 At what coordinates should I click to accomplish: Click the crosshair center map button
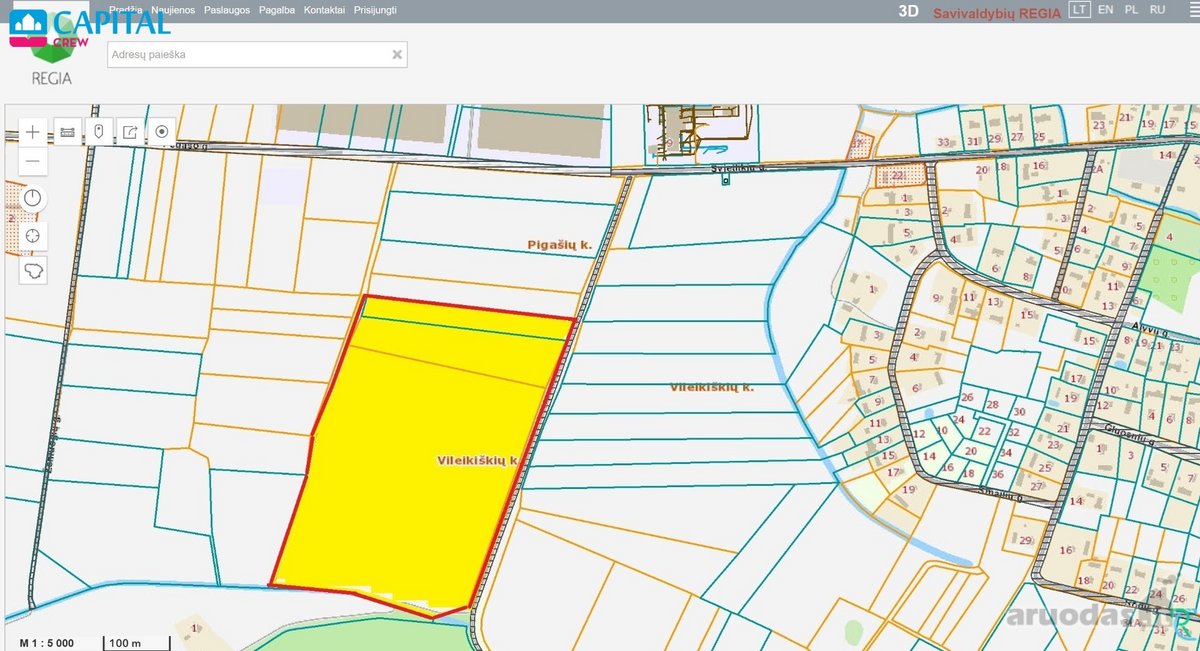point(33,235)
